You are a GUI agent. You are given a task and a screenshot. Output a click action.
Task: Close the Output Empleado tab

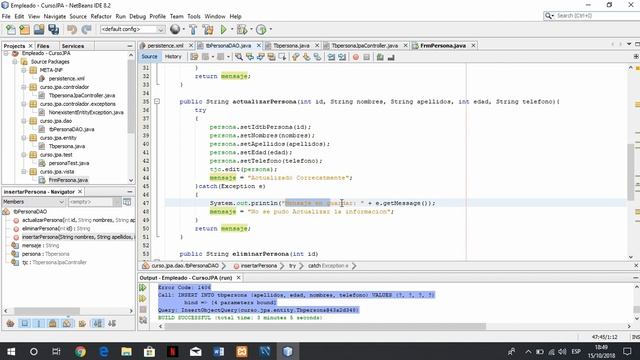click(238, 278)
